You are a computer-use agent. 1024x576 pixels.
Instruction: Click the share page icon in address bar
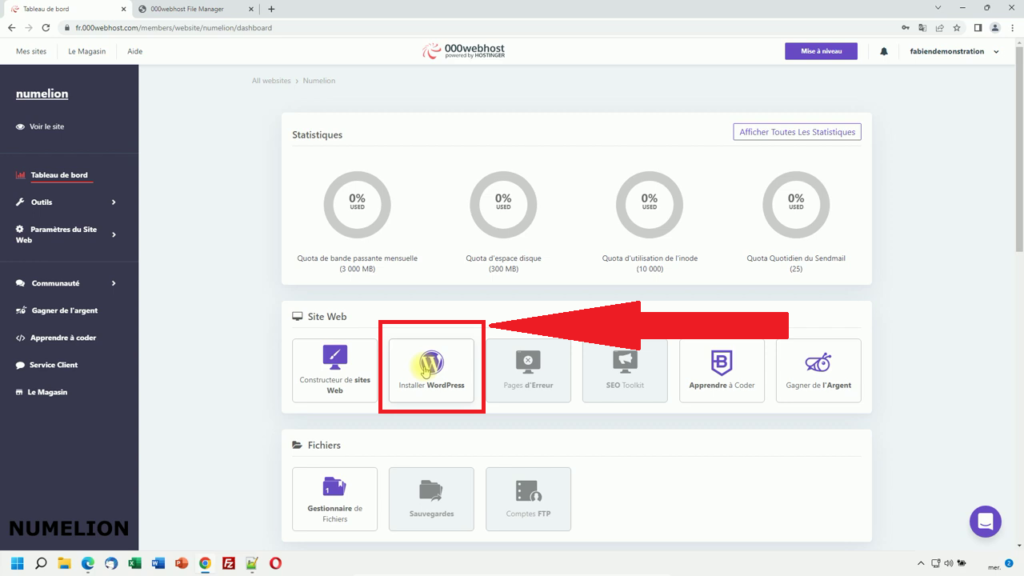pyautogui.click(x=940, y=27)
